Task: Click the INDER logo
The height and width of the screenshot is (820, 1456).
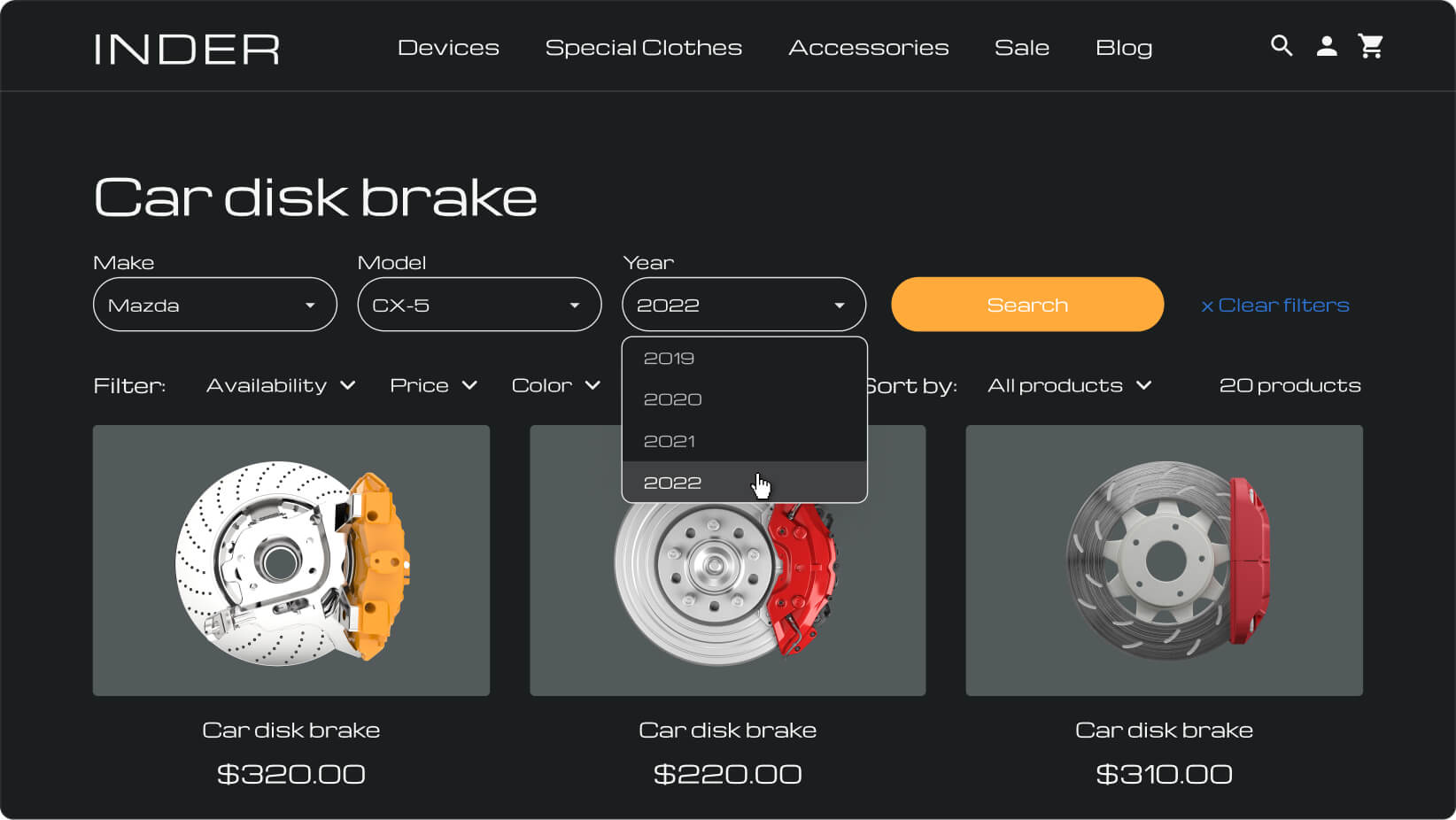Action: 187,49
